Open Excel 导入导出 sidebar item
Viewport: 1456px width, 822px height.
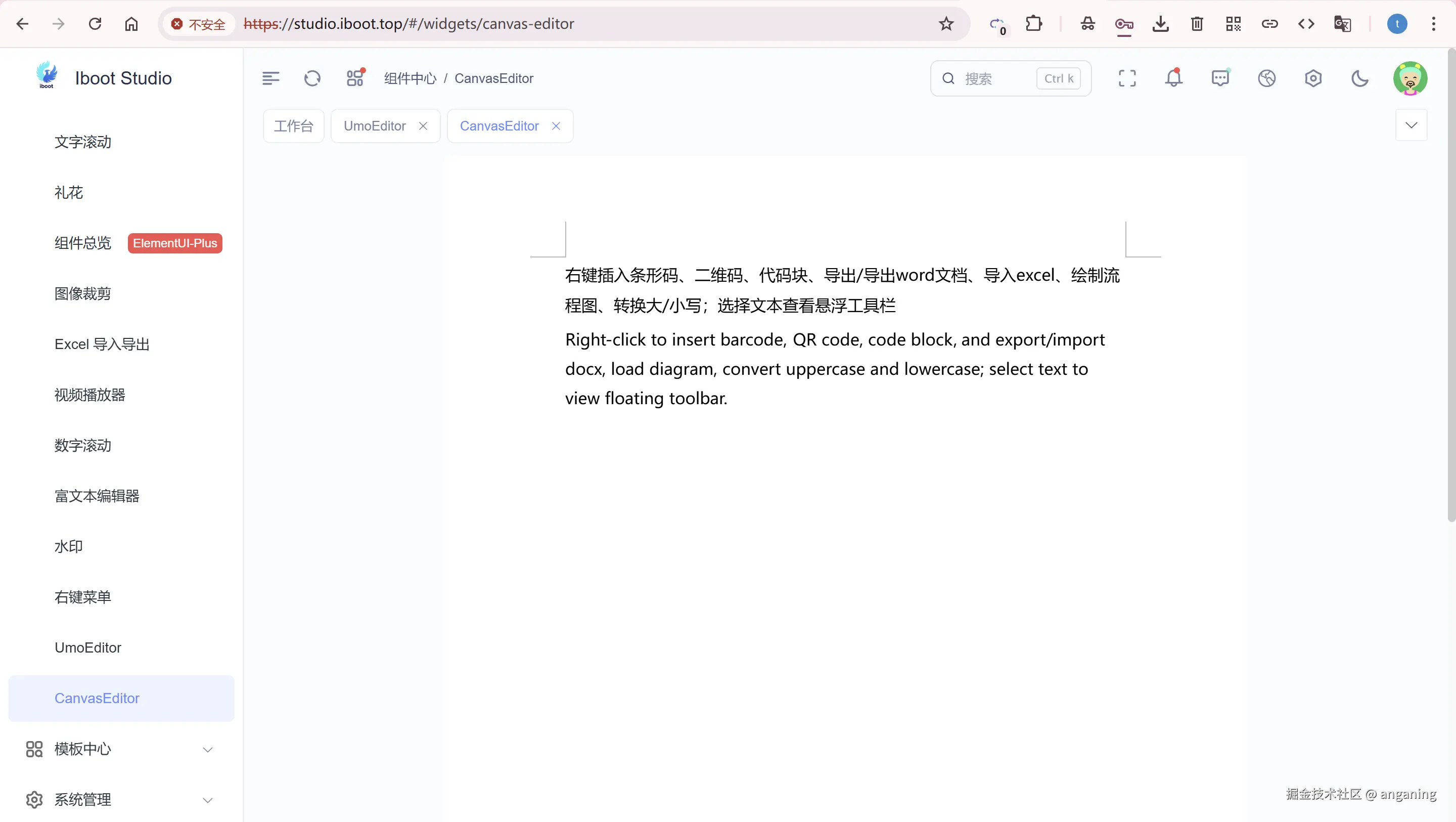[102, 344]
